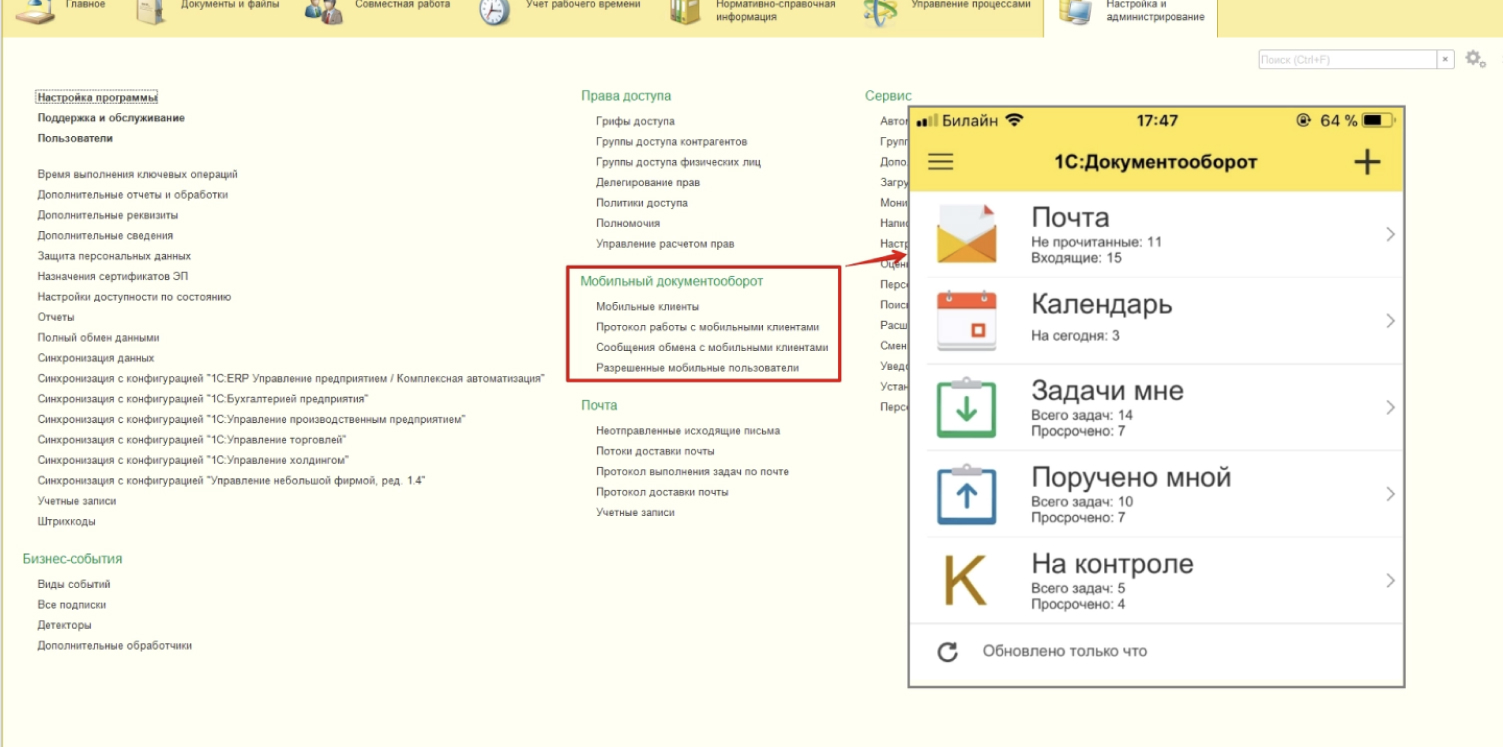Click the Нормативно-справочная информация books icon
Image resolution: width=1503 pixels, height=747 pixels.
click(685, 11)
